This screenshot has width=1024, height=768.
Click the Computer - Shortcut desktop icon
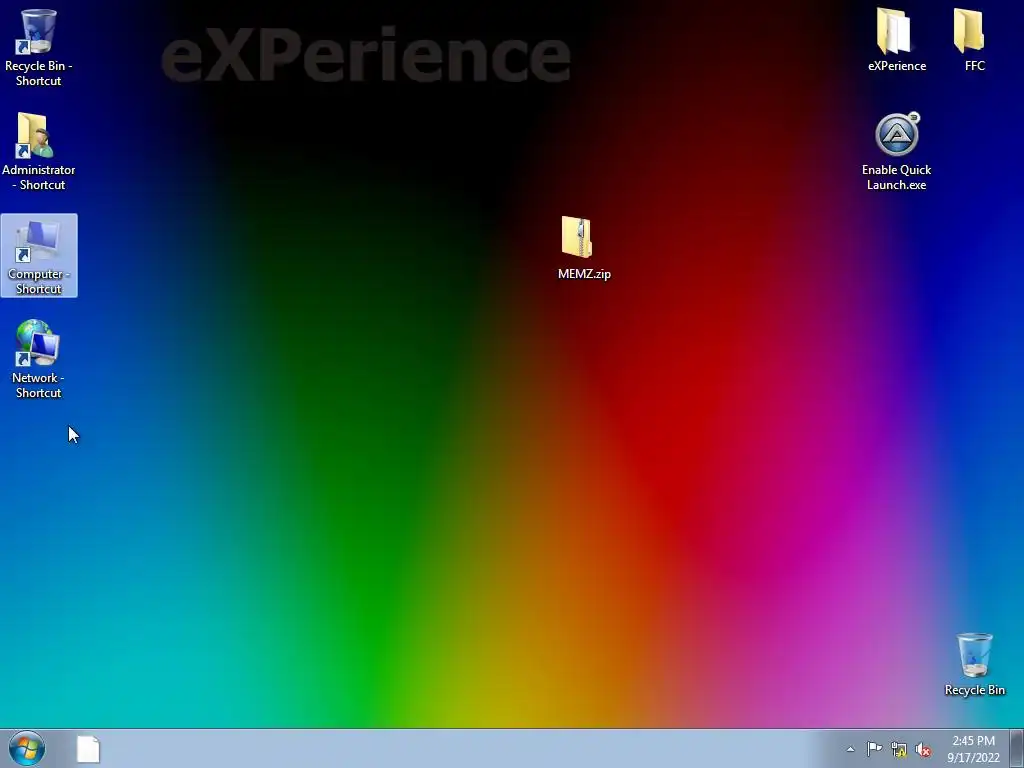click(x=39, y=256)
